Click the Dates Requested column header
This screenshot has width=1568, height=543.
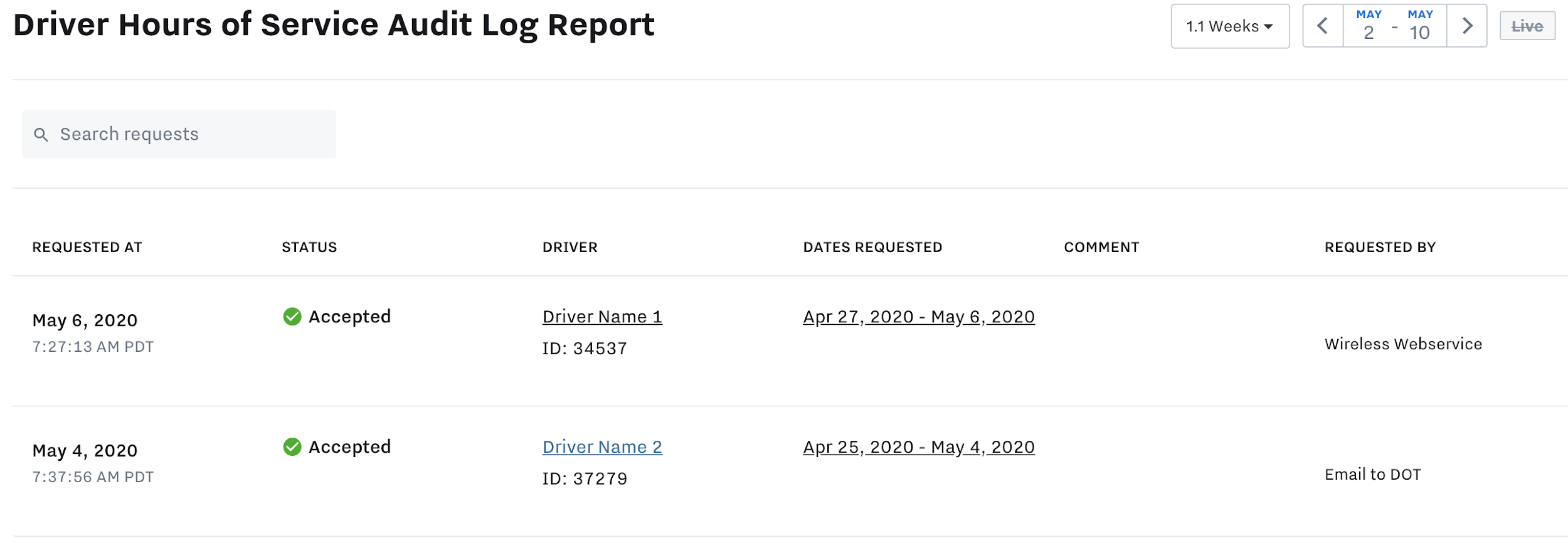tap(872, 248)
